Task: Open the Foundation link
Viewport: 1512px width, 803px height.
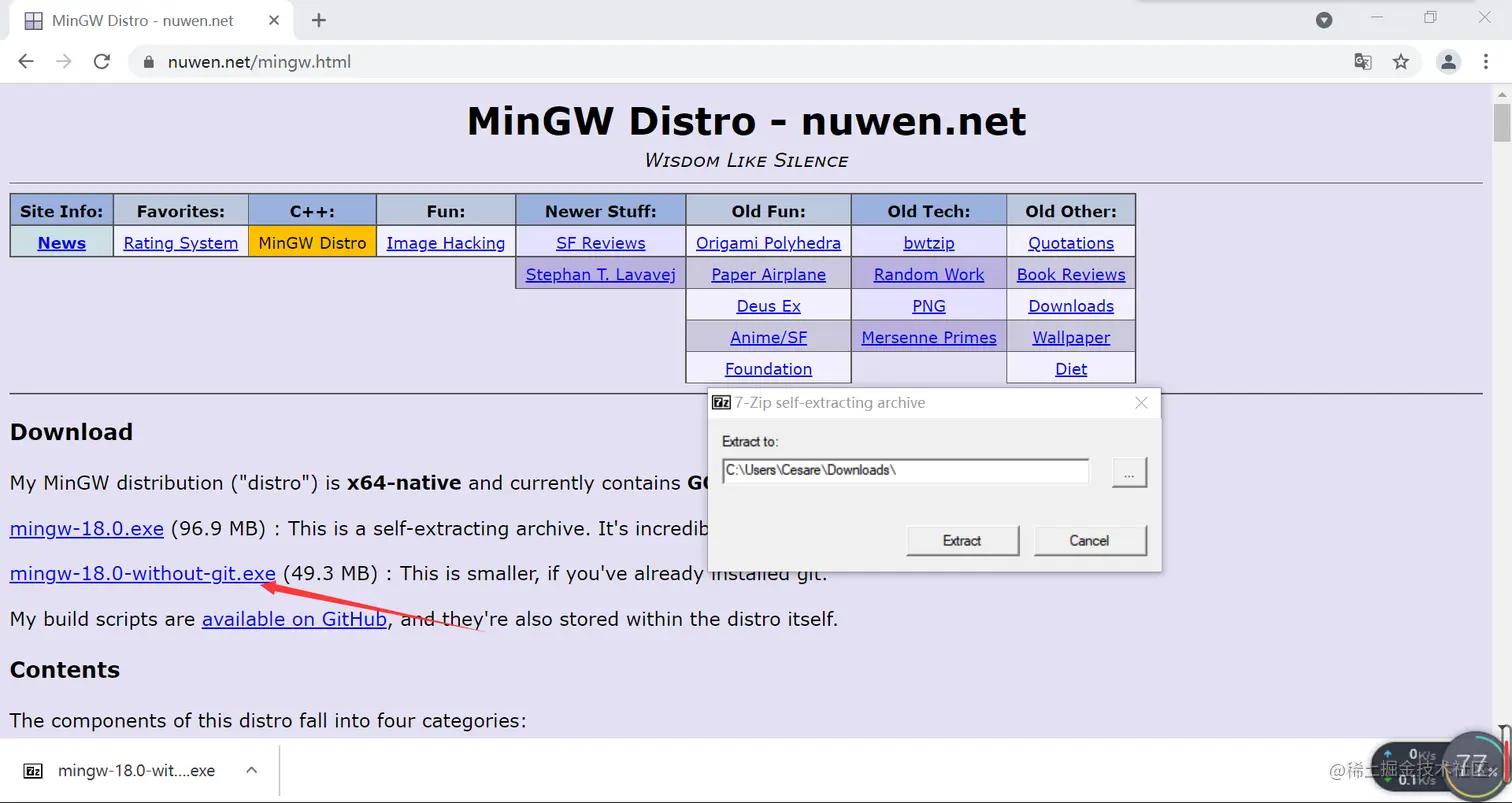Action: coord(769,369)
